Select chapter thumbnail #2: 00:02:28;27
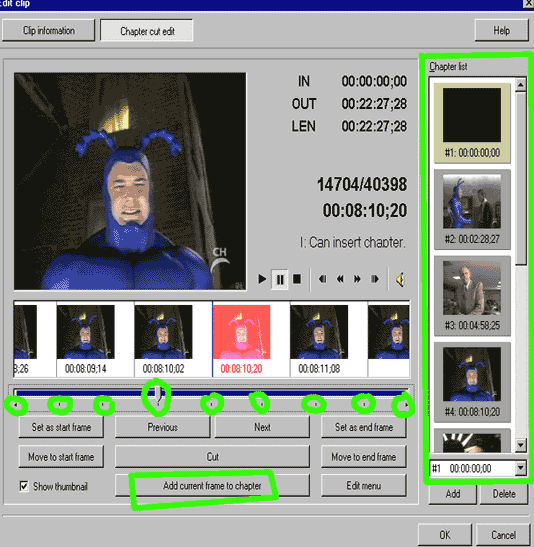This screenshot has width=534, height=547. pos(472,209)
